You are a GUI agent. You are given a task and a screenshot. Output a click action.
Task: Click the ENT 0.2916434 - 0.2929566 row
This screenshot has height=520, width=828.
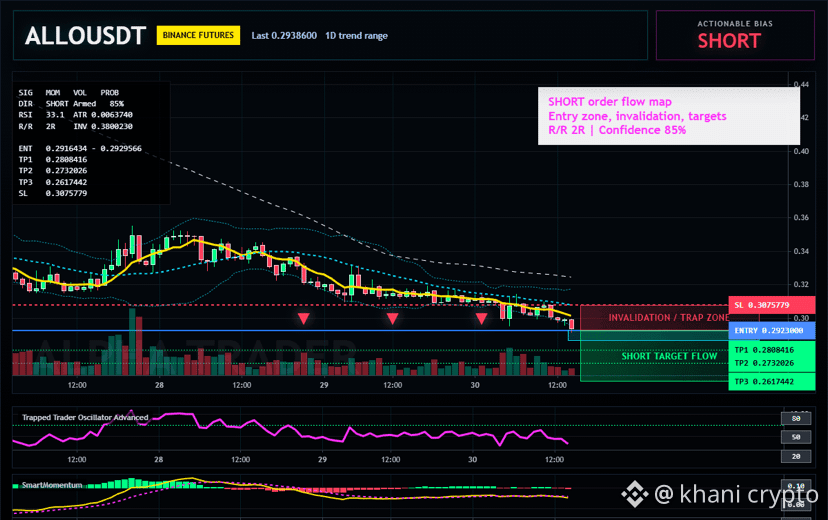point(80,148)
